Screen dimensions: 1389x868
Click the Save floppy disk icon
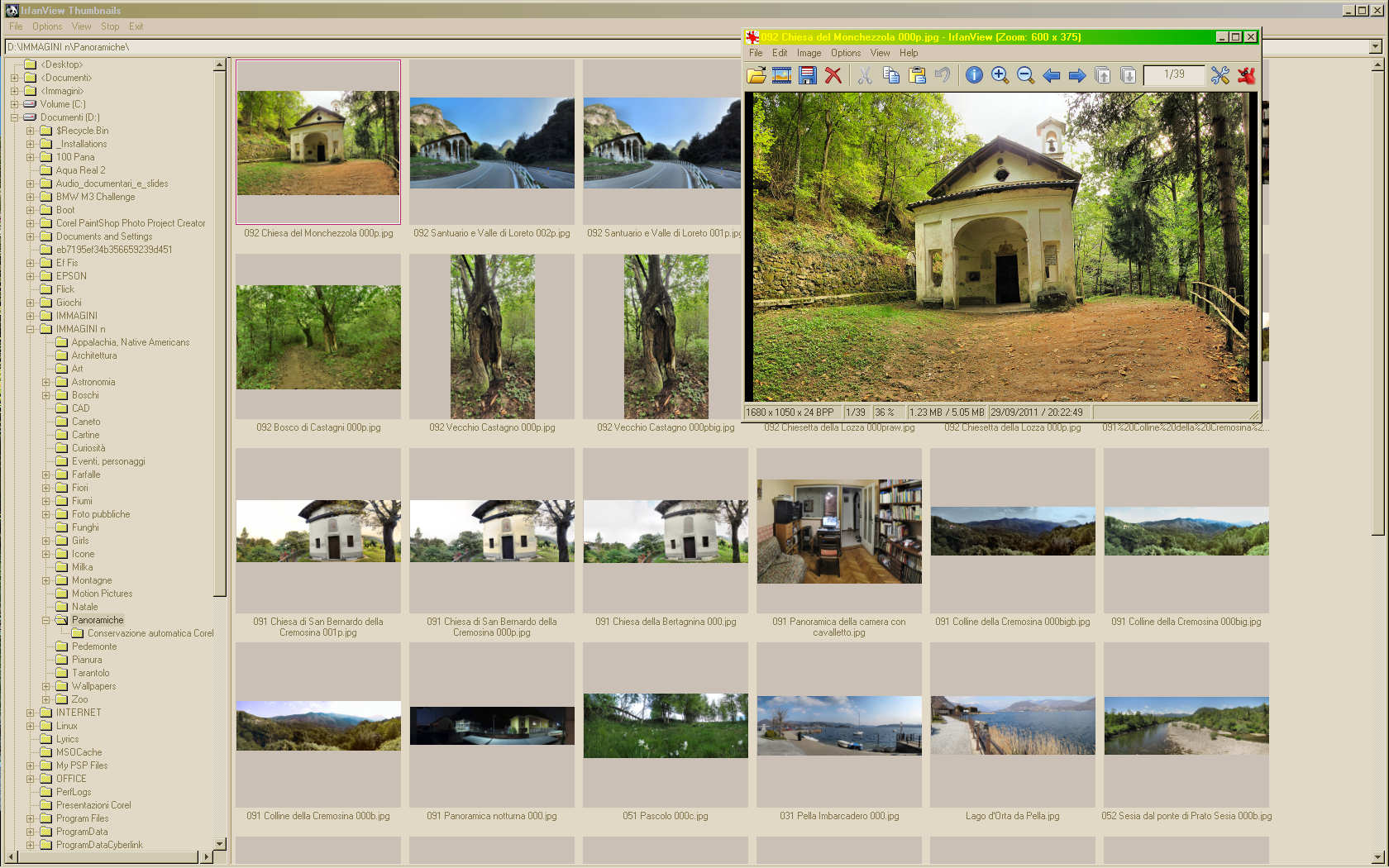click(808, 75)
